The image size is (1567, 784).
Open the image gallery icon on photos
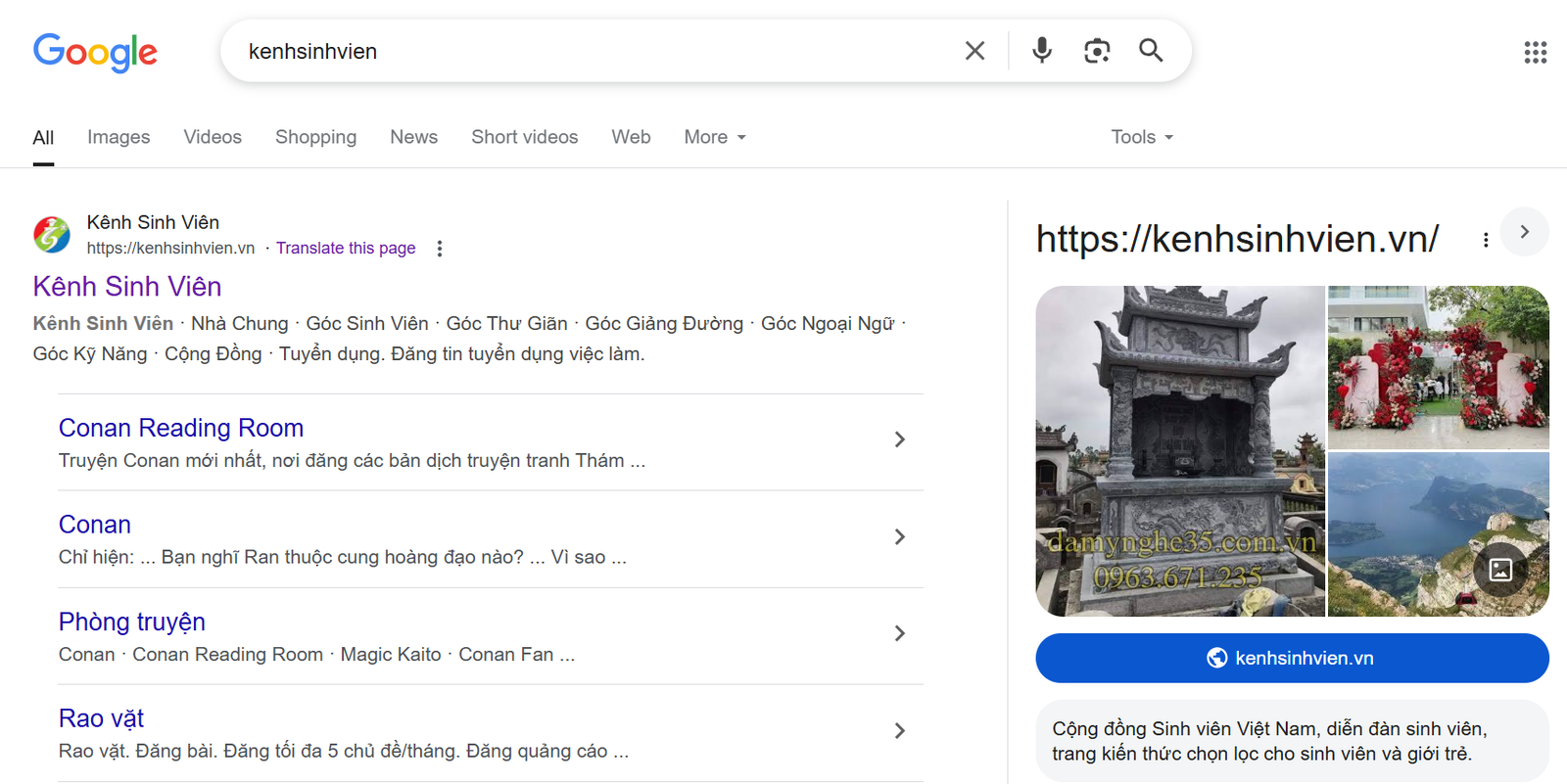point(1500,570)
